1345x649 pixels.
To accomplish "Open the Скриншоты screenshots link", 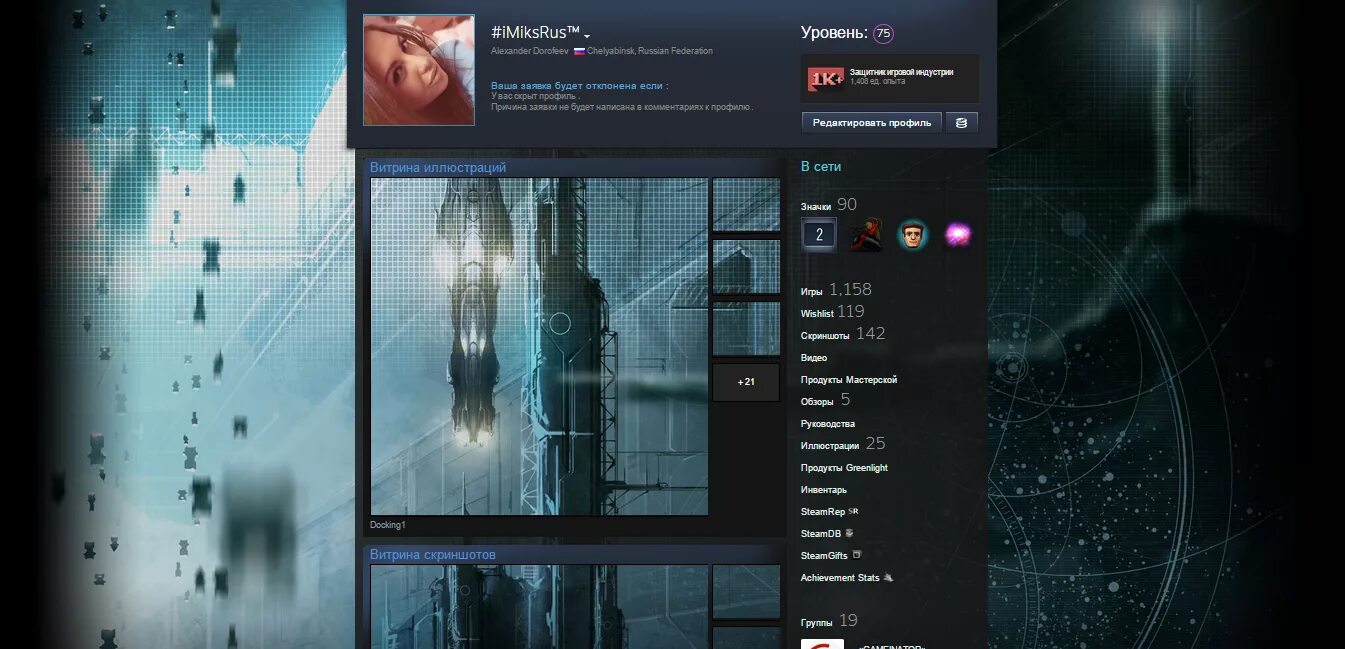I will pos(825,335).
